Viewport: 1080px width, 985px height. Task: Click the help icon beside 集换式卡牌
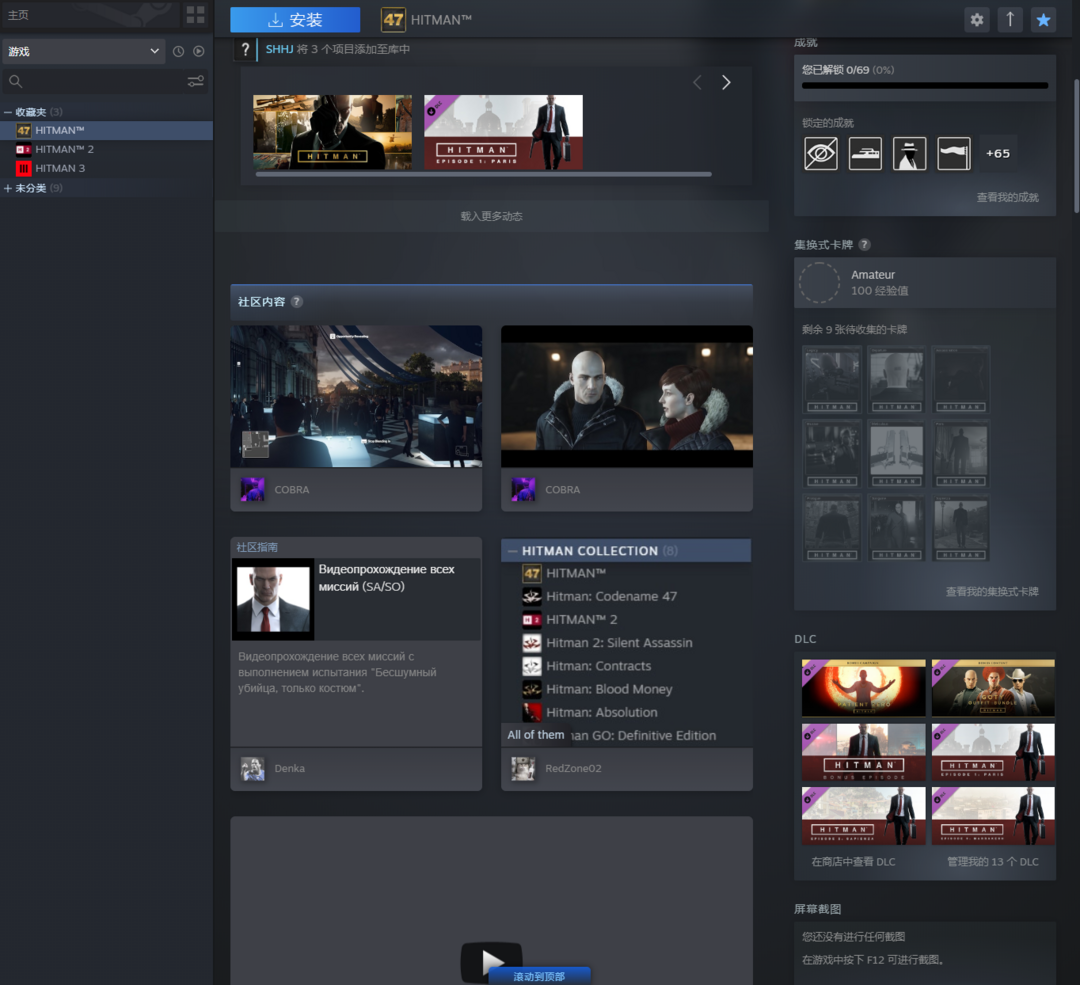pyautogui.click(x=864, y=245)
